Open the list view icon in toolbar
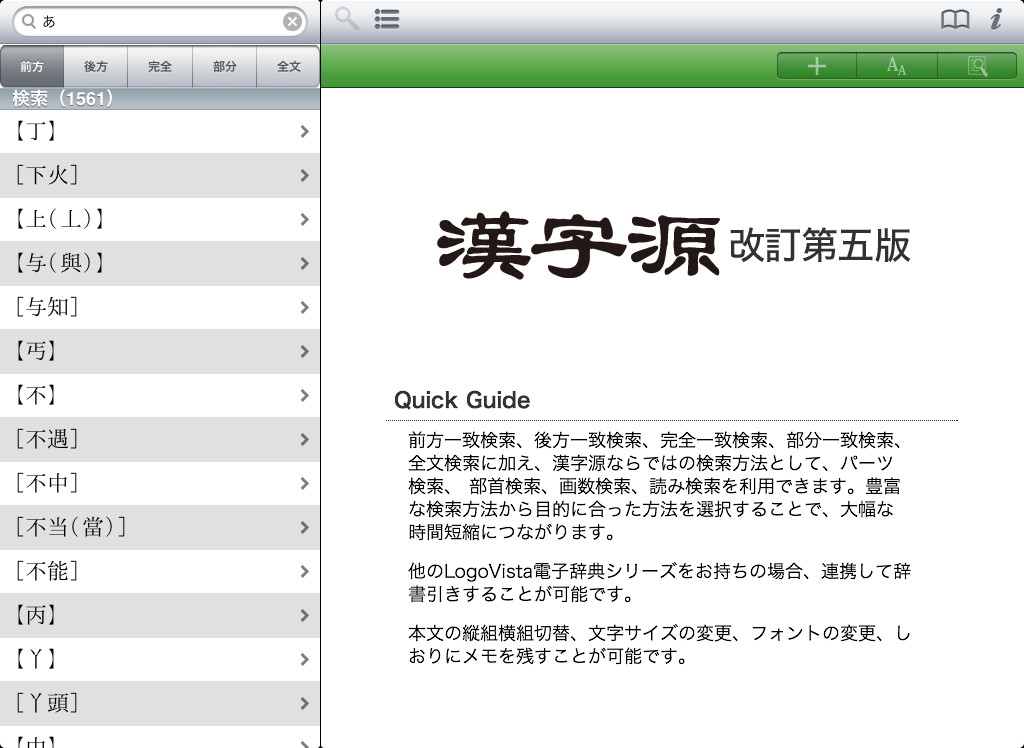1024x748 pixels. (387, 19)
